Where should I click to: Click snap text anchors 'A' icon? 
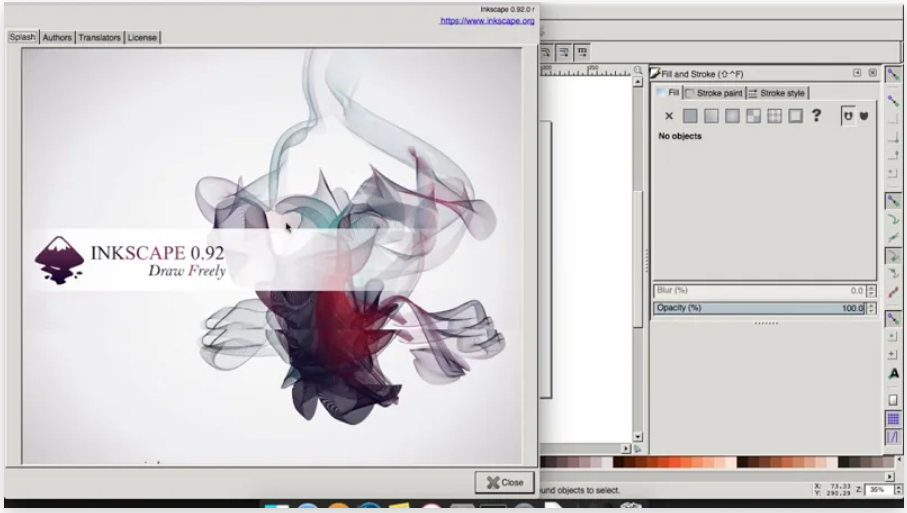tap(893, 374)
